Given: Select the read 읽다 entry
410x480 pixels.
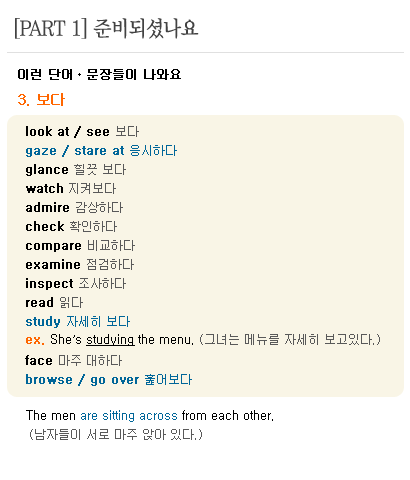Looking at the screenshot, I should (x=54, y=303).
